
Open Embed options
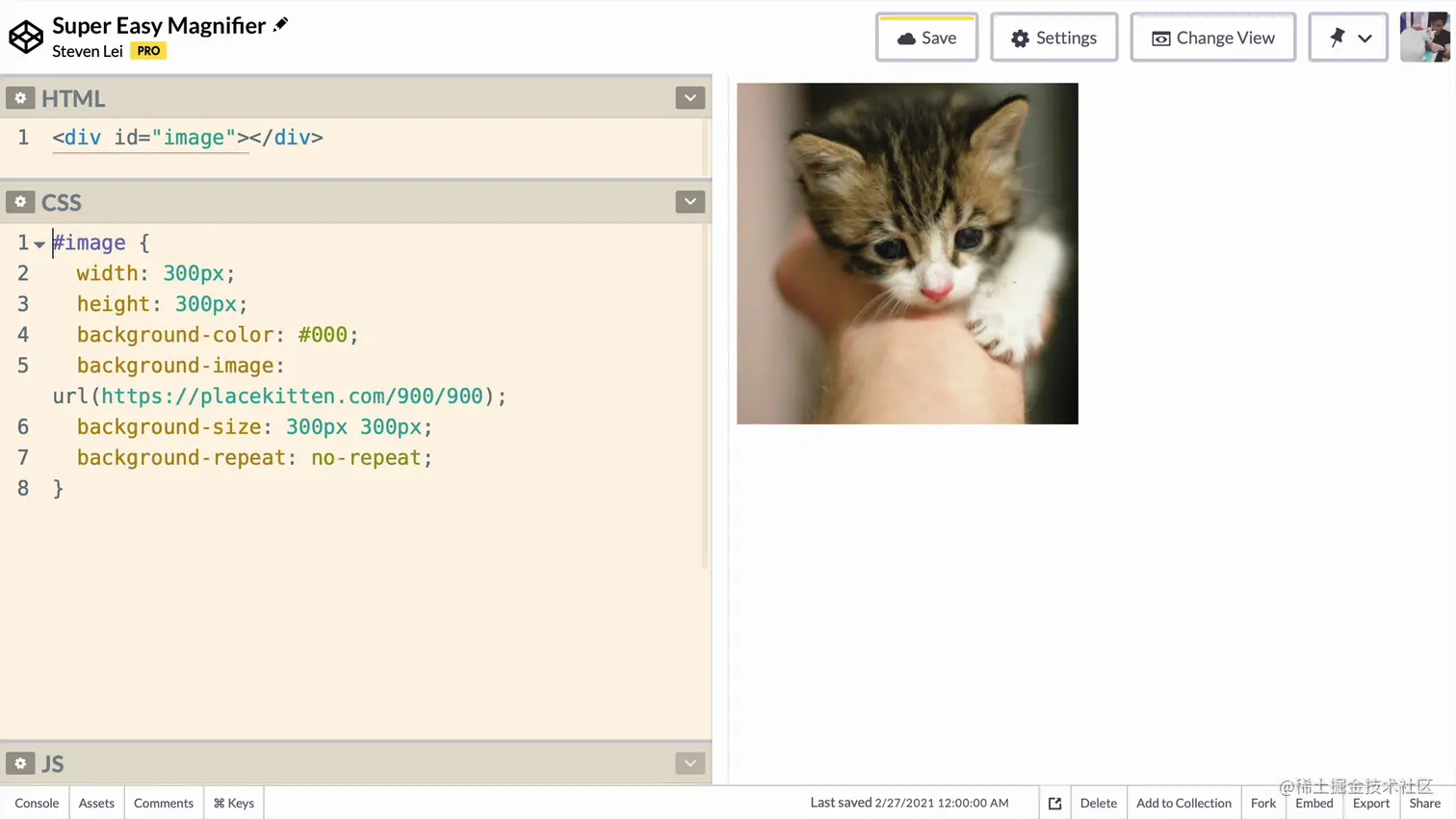1313,803
